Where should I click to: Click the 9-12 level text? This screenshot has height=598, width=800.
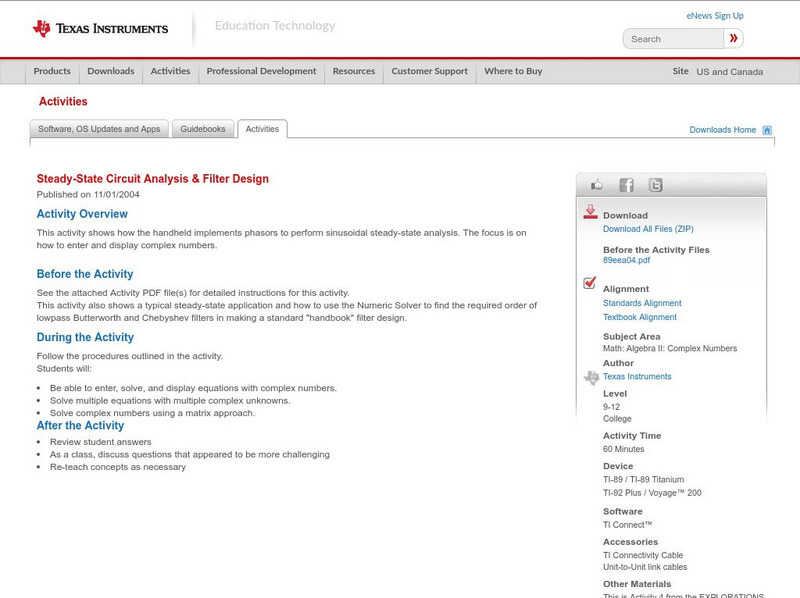(611, 407)
